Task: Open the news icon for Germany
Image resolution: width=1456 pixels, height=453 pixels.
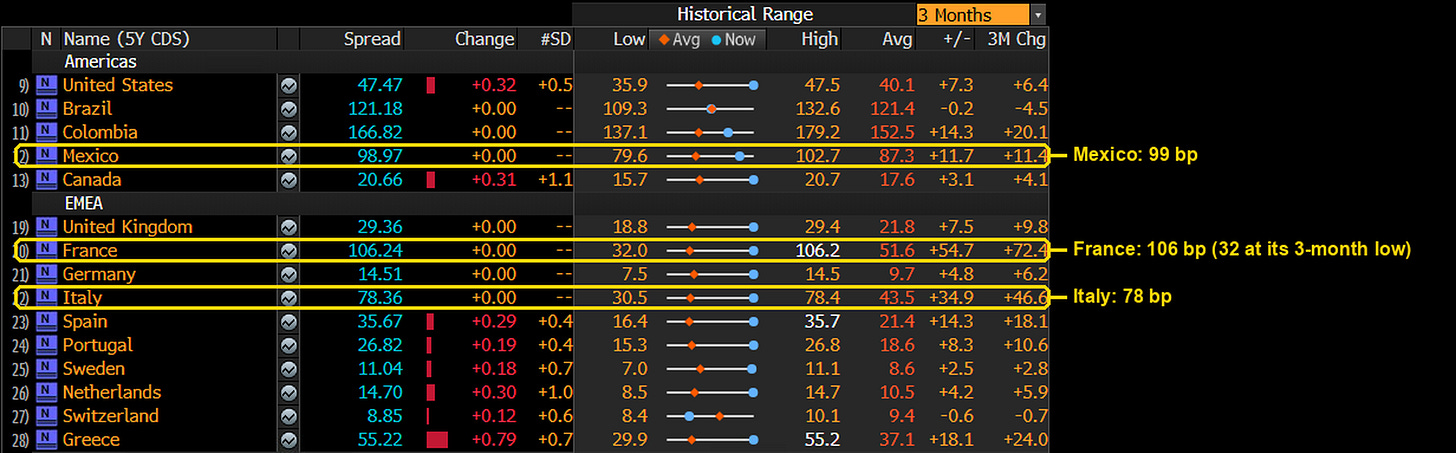Action: pos(46,274)
